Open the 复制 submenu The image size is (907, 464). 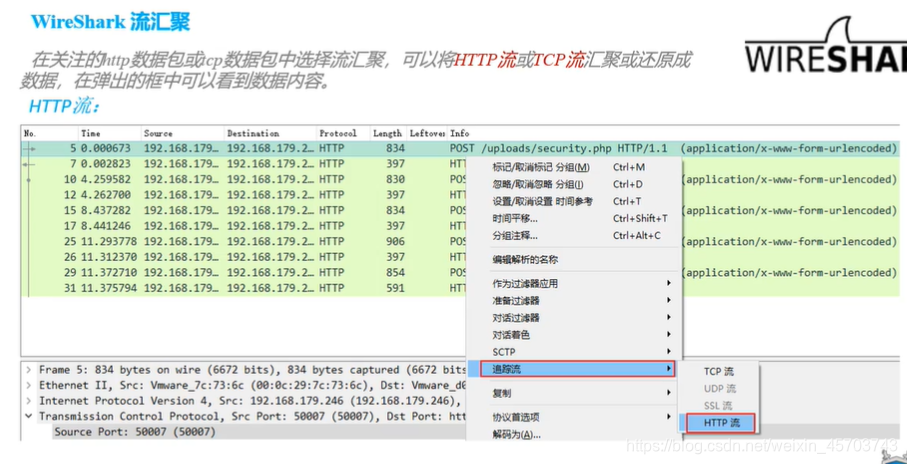574,393
